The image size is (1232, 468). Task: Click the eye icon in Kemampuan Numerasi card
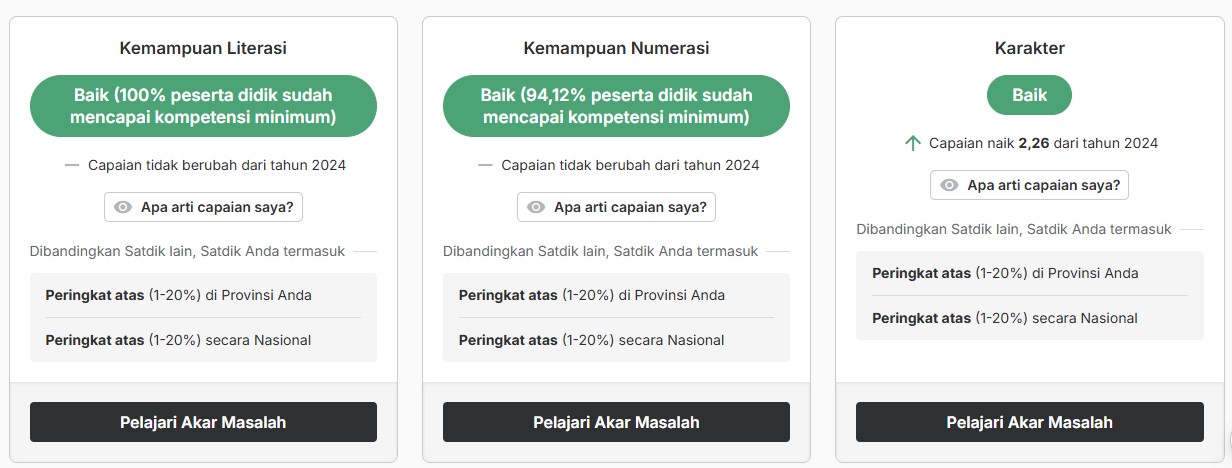[x=536, y=207]
